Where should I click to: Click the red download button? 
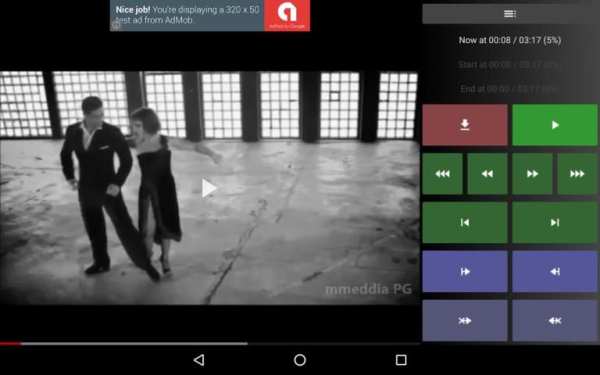click(x=465, y=125)
